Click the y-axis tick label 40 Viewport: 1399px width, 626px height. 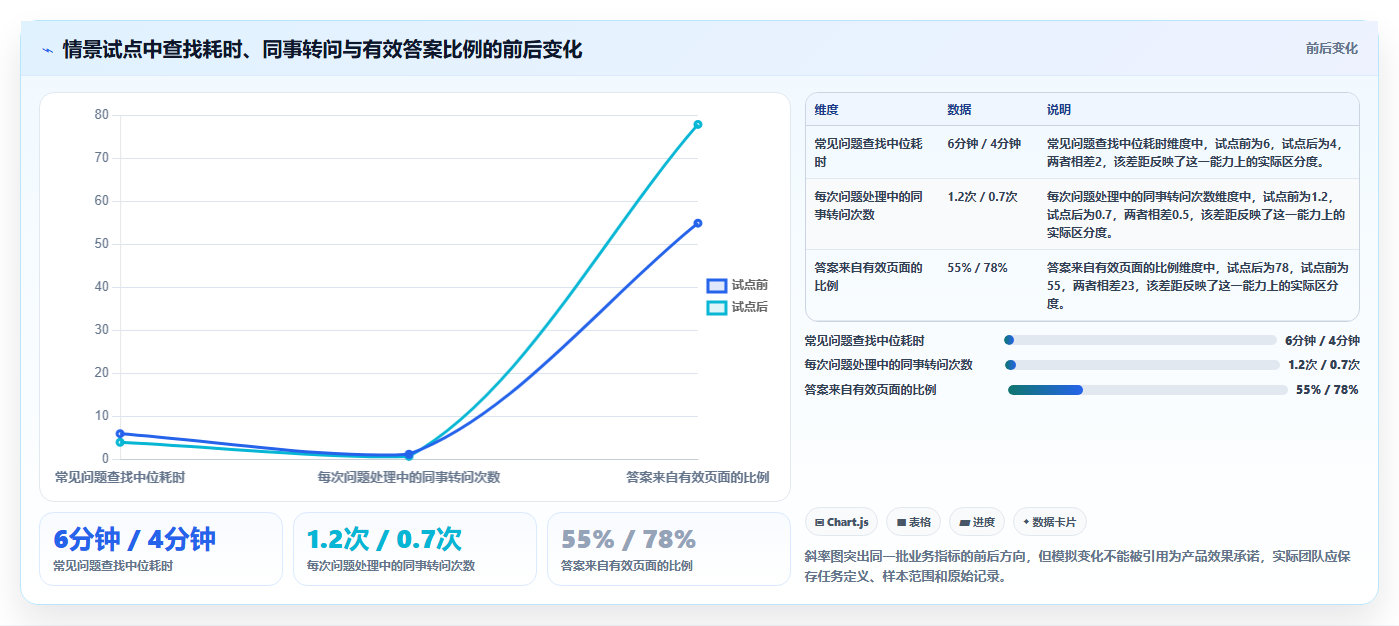101,287
